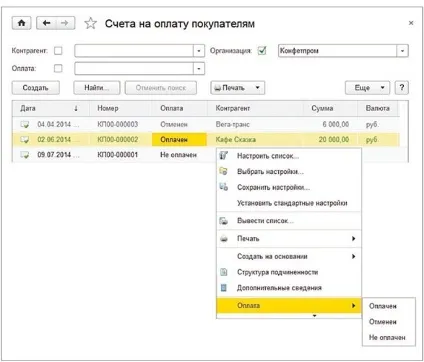Sort by the Контрагент column header
Image resolution: width=424 pixels, height=362 pixels.
[x=256, y=108]
